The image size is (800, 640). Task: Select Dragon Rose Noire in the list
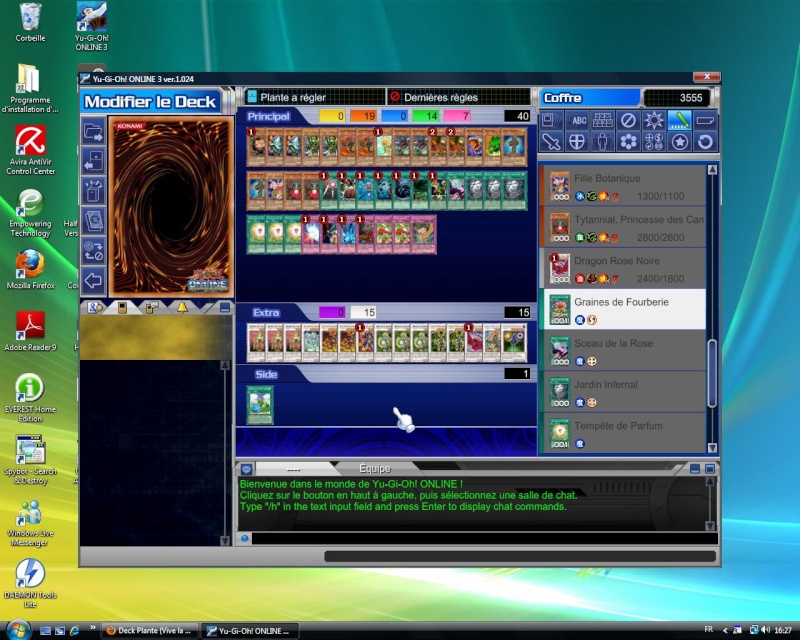[622, 268]
